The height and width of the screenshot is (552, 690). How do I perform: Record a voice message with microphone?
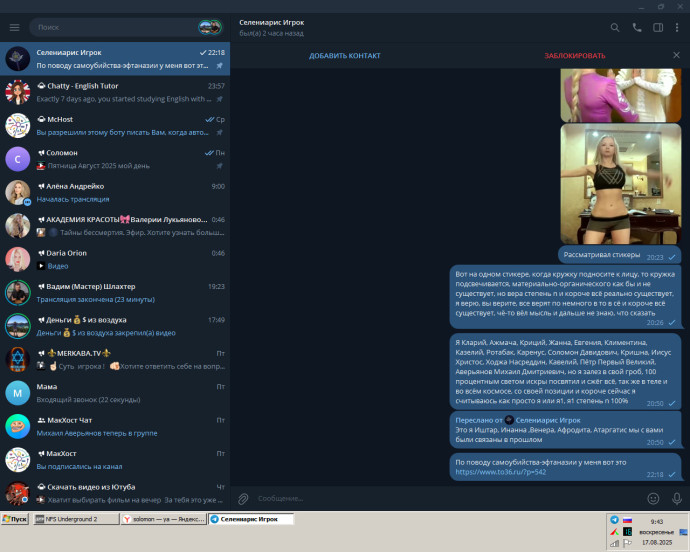tap(677, 498)
